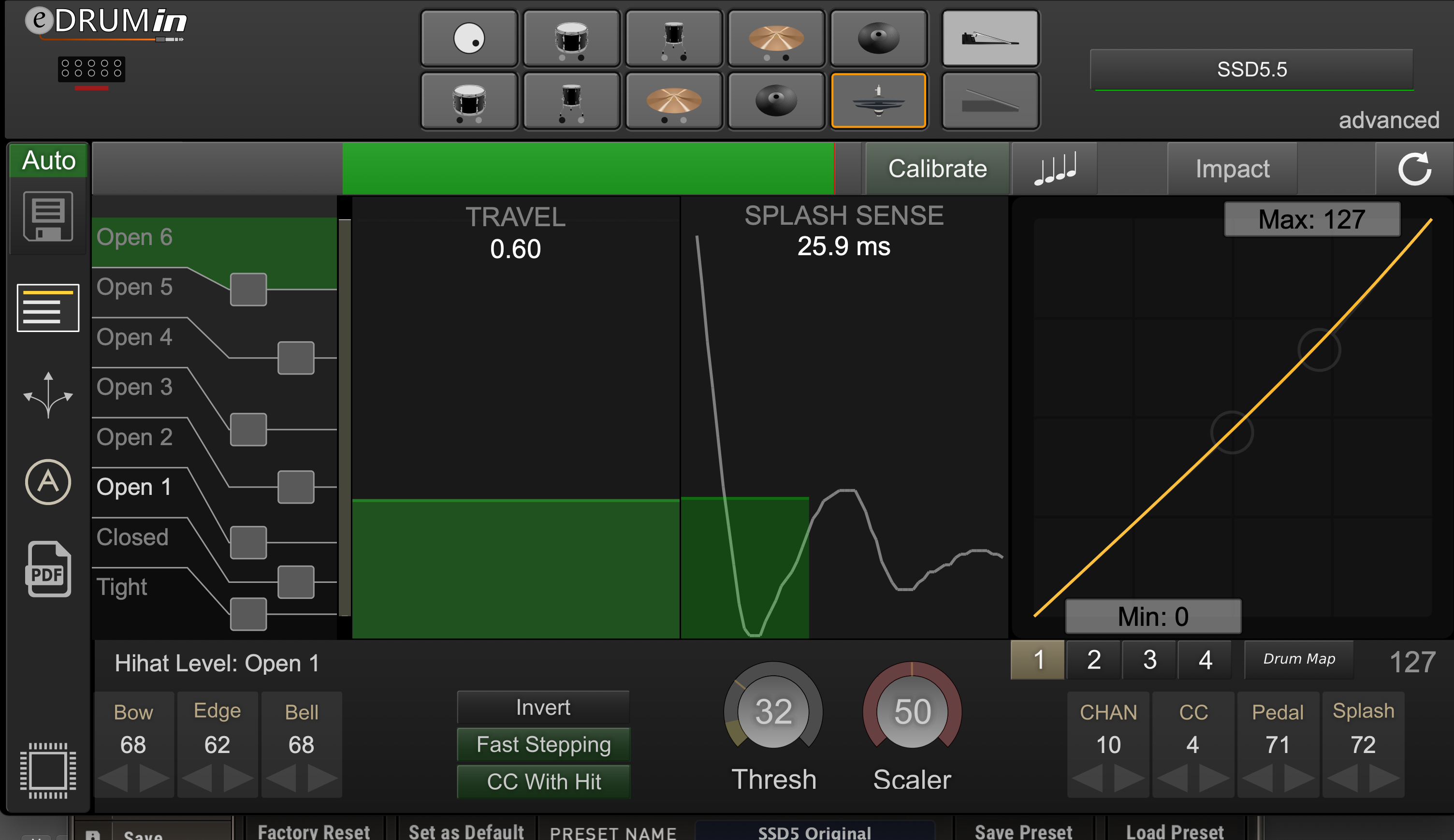Click Factory Reset
Viewport: 1454px width, 840px height.
(x=314, y=831)
